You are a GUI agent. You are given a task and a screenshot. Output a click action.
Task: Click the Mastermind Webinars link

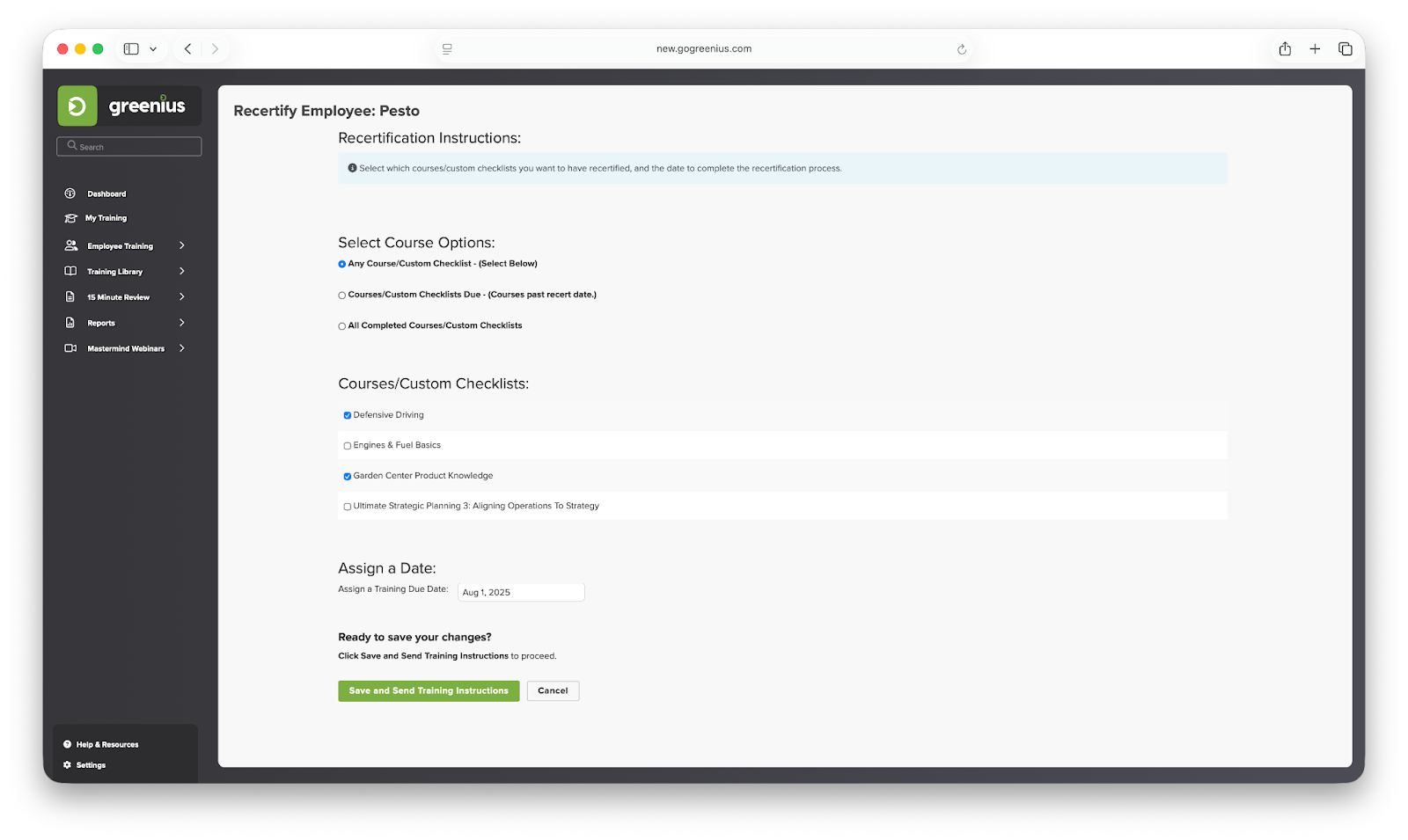click(126, 348)
